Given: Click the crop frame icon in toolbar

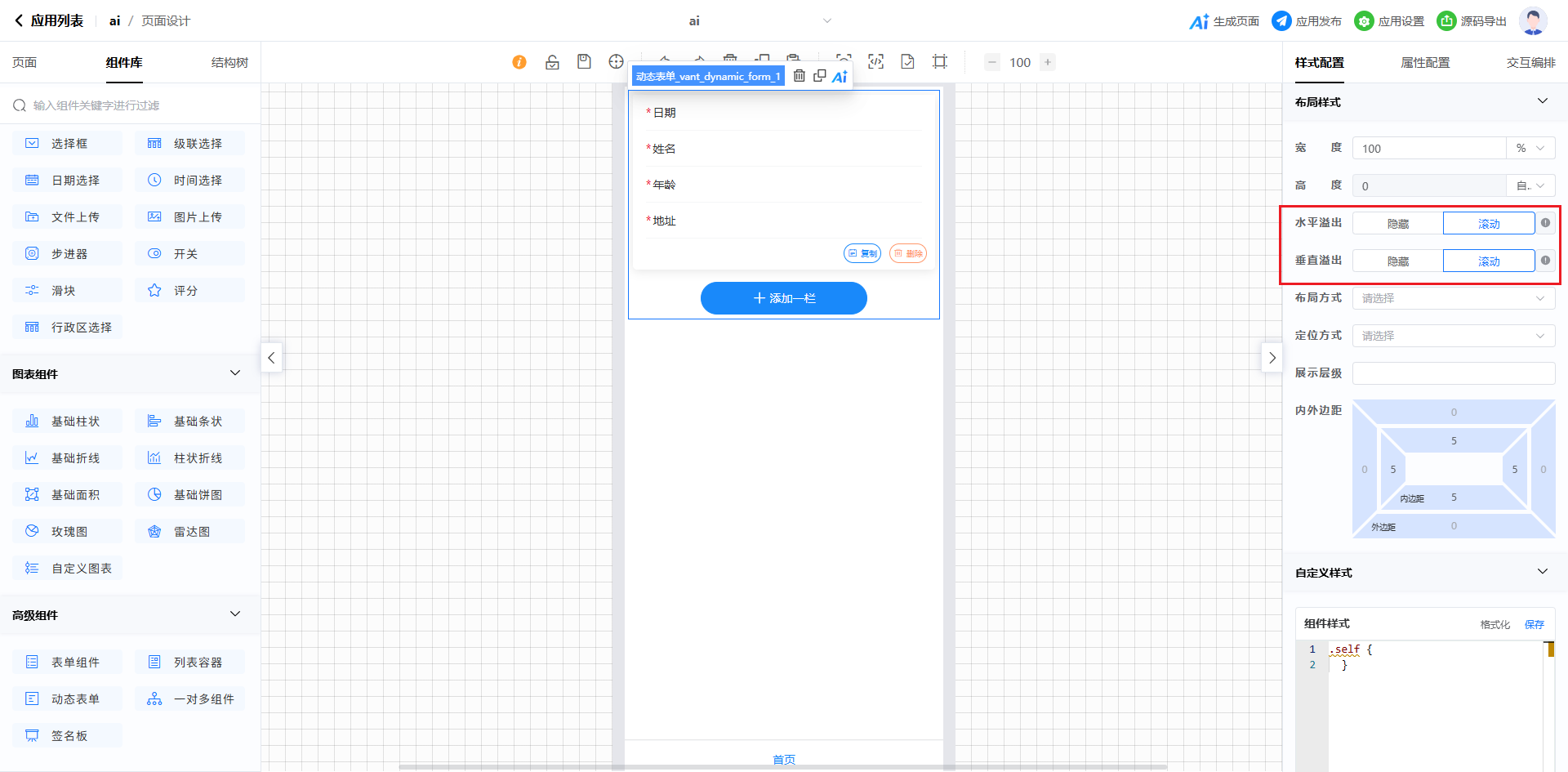Looking at the screenshot, I should [x=940, y=62].
